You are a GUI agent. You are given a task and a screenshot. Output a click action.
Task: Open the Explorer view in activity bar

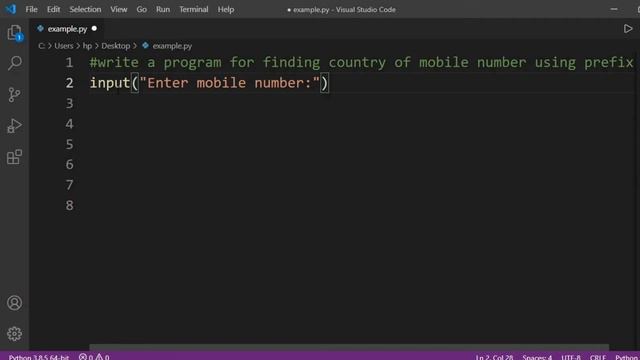[x=15, y=32]
